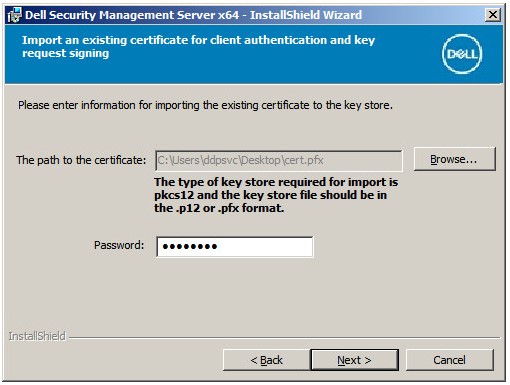Click the 'Password:' label
Screen dimensions: 510x385
(x=119, y=245)
